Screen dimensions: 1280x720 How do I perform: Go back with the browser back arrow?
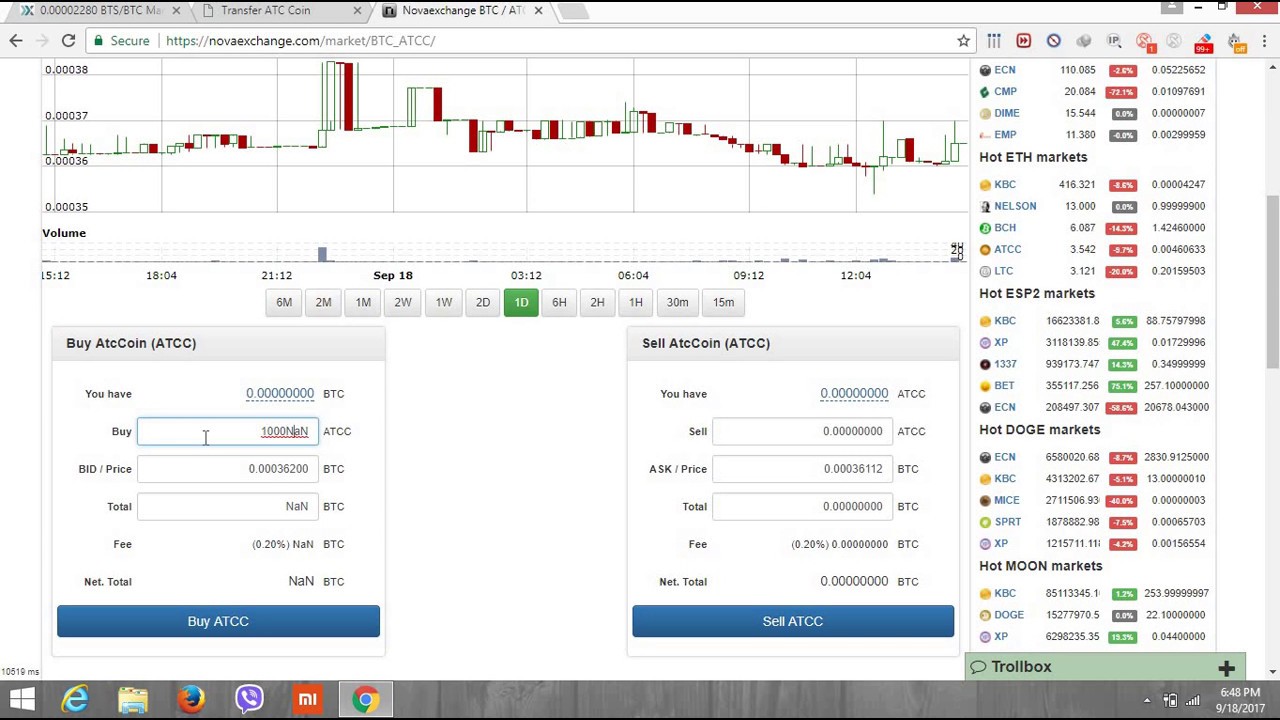[16, 41]
